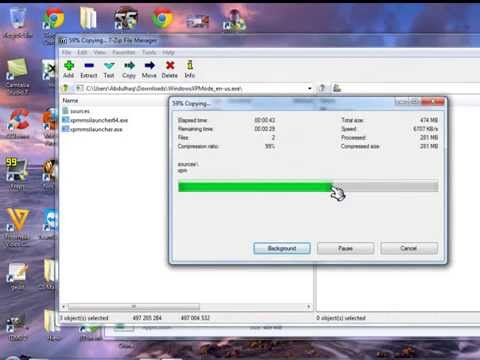The width and height of the screenshot is (480, 360).
Task: Open the Help menu
Action: point(169,52)
